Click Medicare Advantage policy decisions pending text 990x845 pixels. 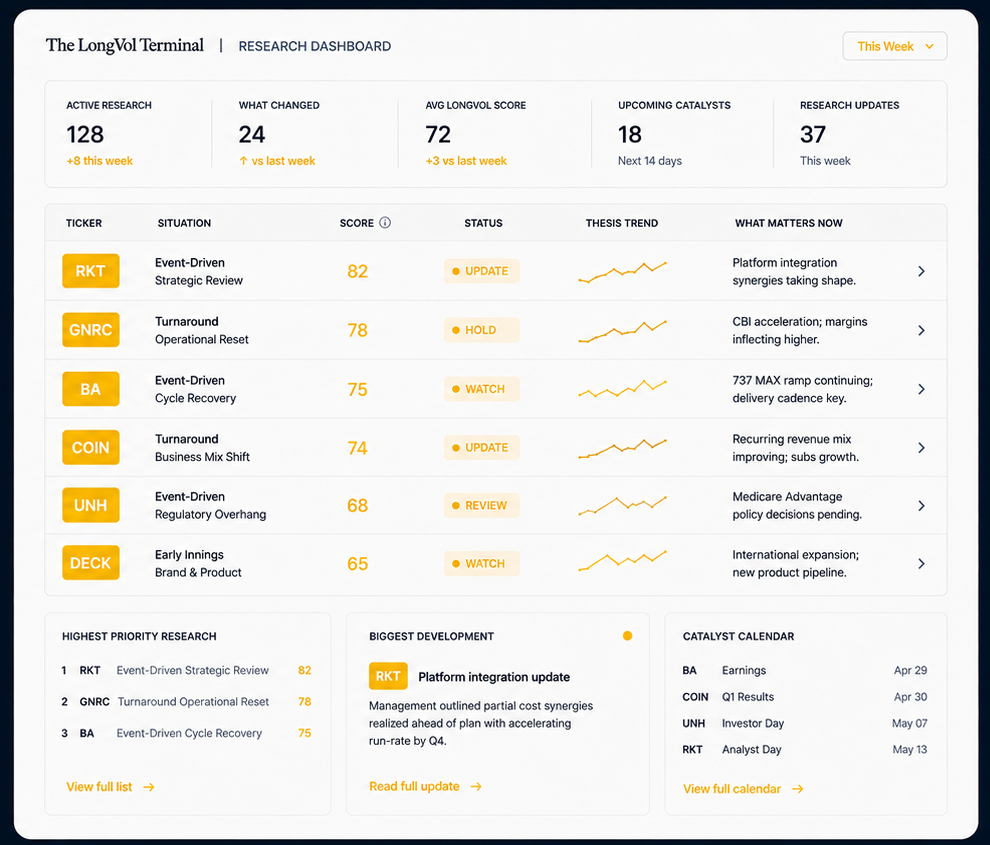coord(797,505)
